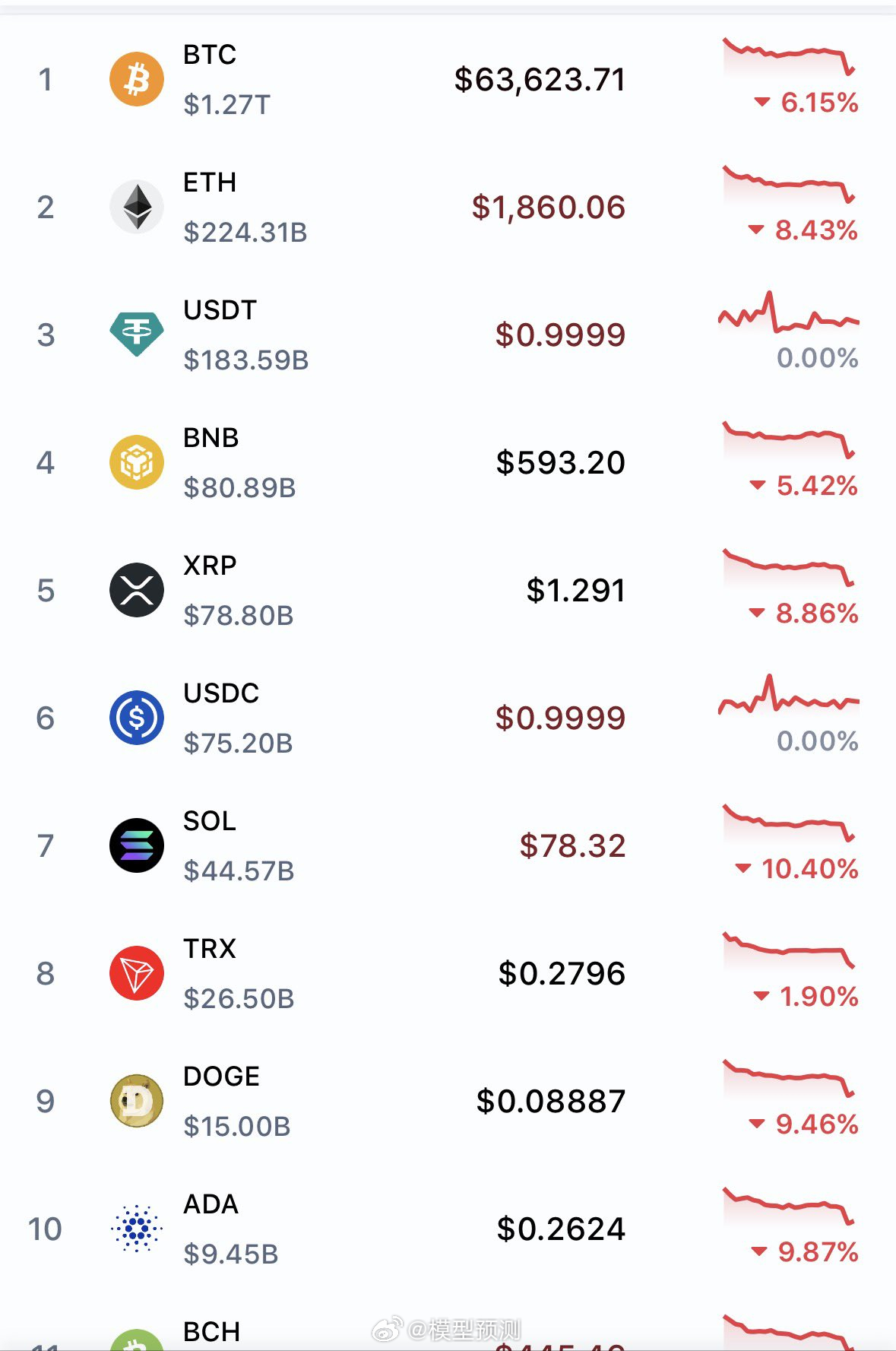Open the partially visible BCH row

click(x=212, y=1332)
